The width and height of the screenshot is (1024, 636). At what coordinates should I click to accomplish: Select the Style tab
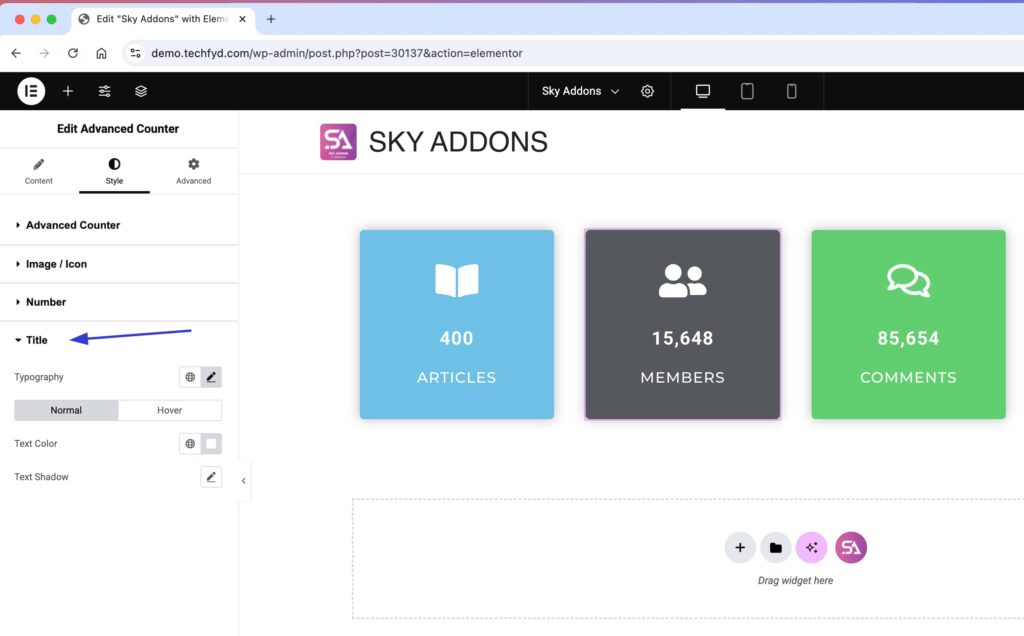[x=114, y=172]
